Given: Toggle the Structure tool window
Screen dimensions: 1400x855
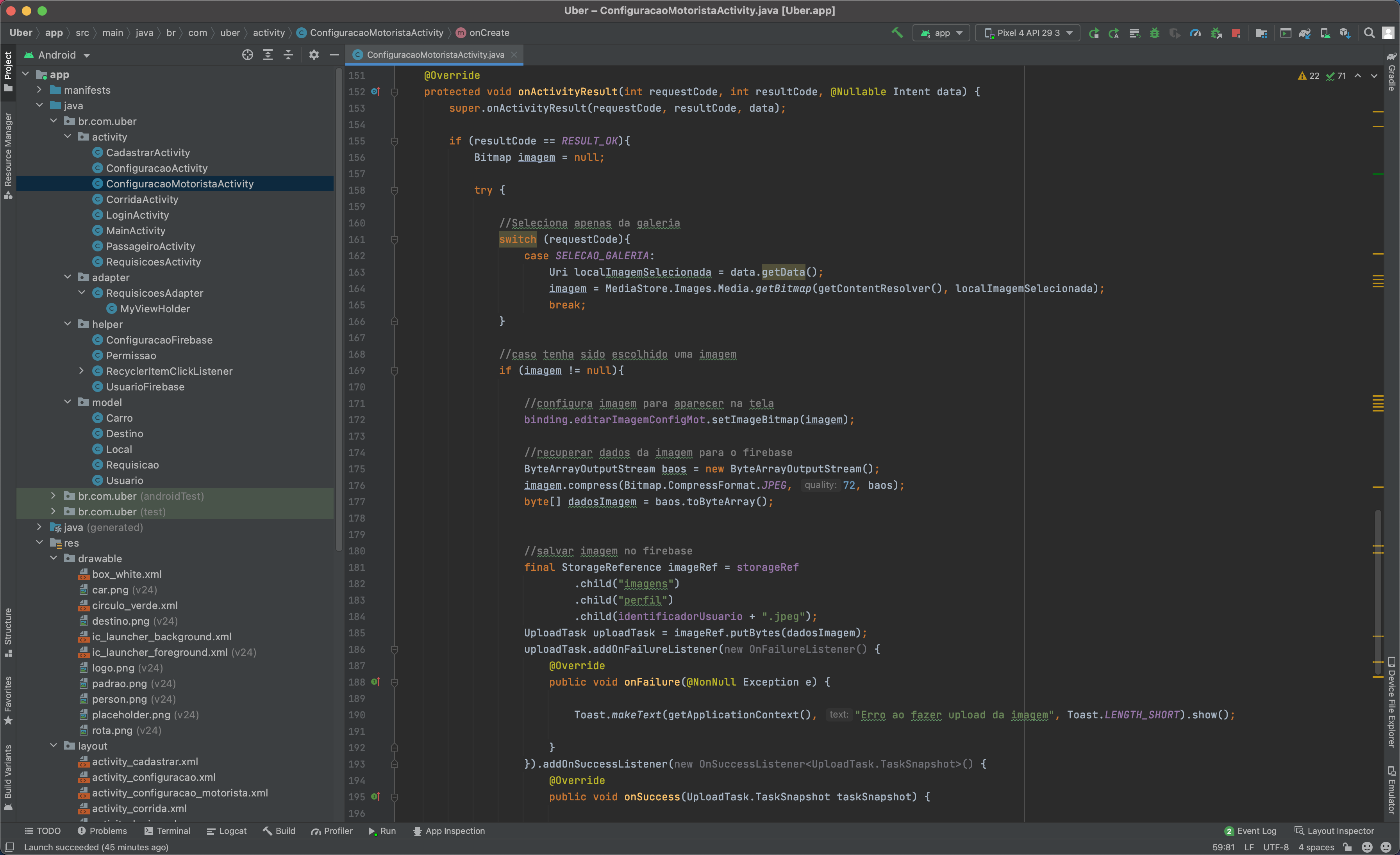Looking at the screenshot, I should click(8, 632).
